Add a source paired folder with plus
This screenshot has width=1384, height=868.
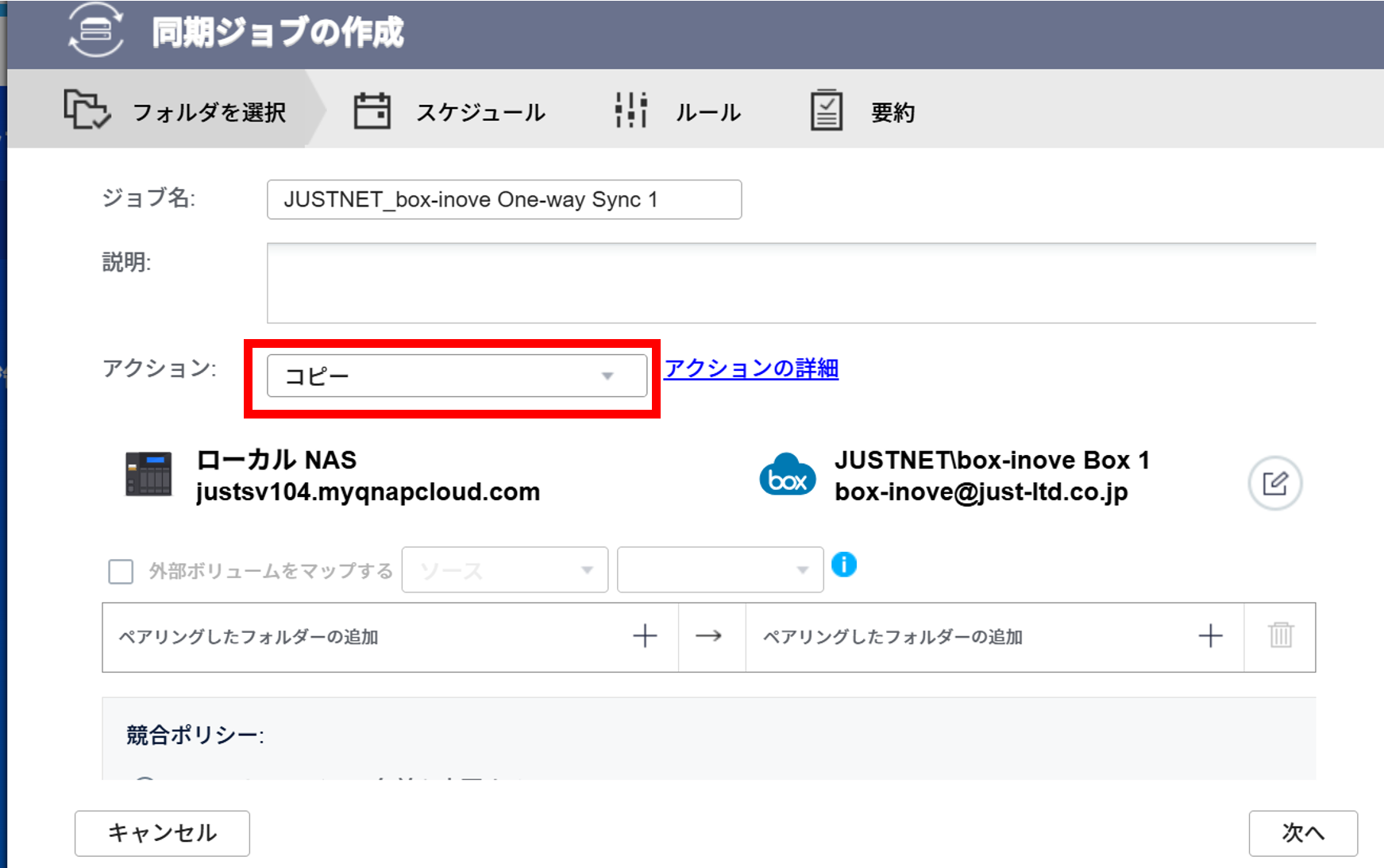coord(645,636)
